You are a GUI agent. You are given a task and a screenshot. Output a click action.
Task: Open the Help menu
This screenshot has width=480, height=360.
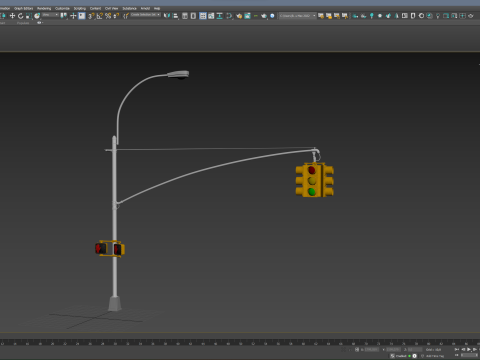click(157, 8)
